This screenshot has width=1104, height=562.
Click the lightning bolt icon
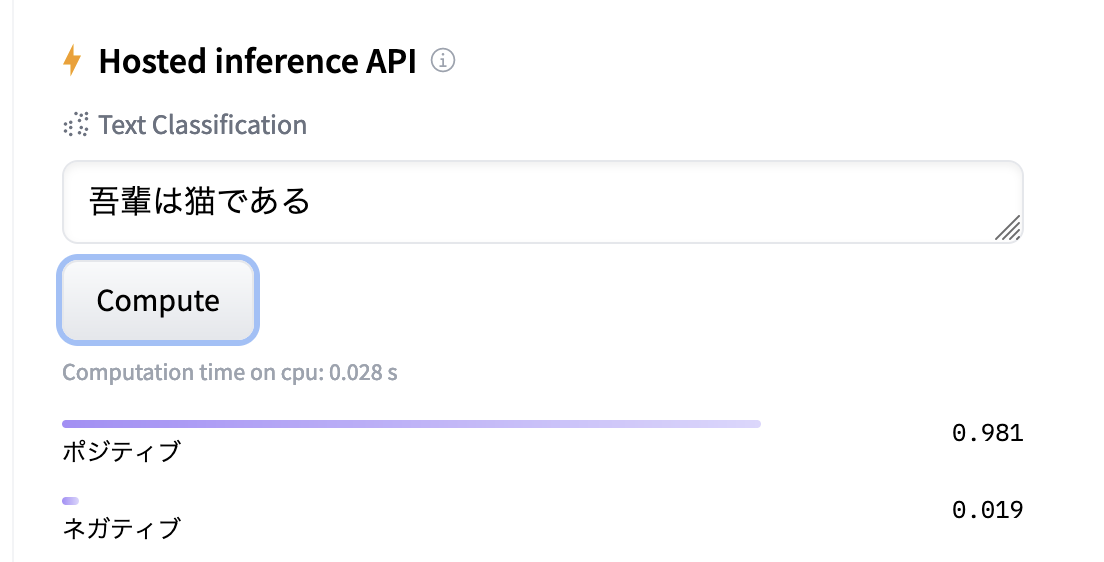[71, 61]
